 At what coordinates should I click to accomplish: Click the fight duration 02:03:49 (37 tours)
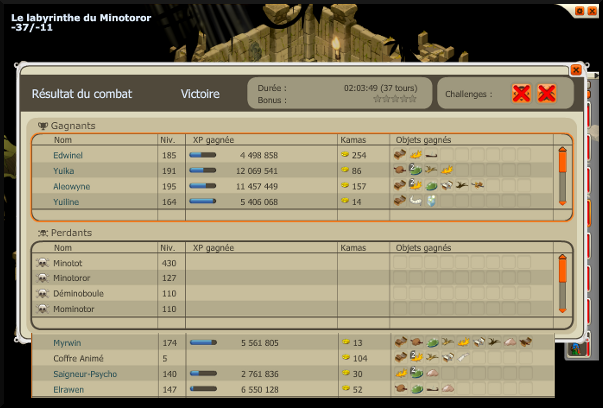[381, 88]
